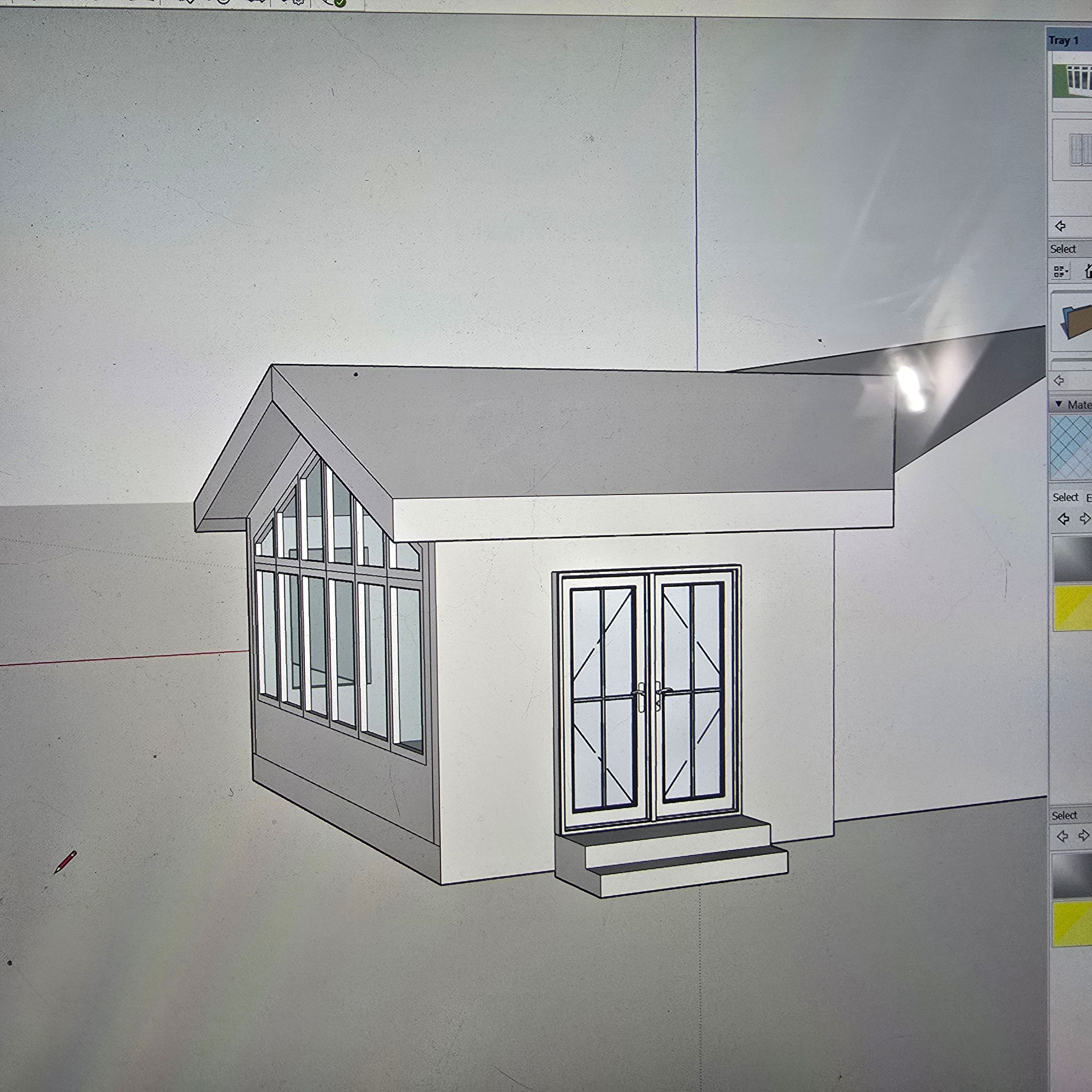
Task: Pick the upper gray gradient material swatch
Action: (x=1072, y=558)
